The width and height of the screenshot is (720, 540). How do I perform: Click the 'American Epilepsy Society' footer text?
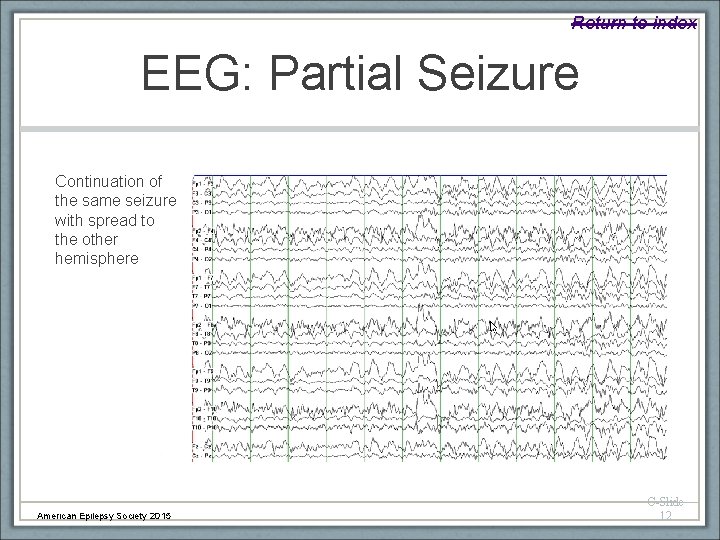pyautogui.click(x=104, y=516)
